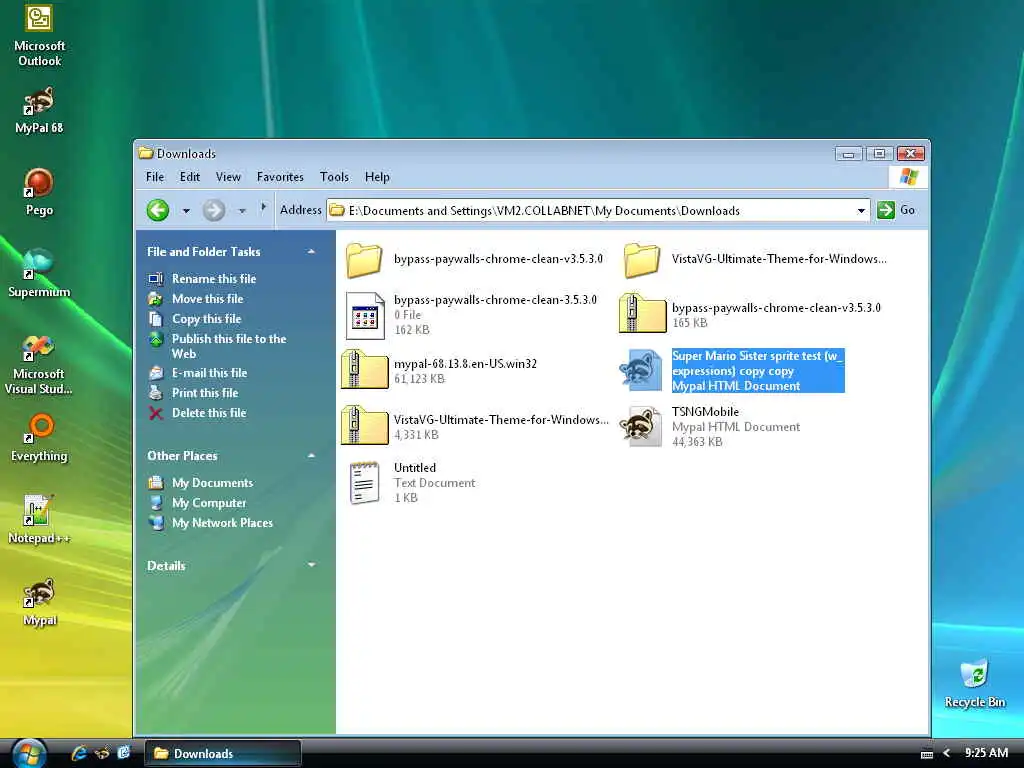Select bypass-paywalls-chrome-clean-3.5.3.0 file icon (162 KB)
Image resolution: width=1024 pixels, height=768 pixels.
(x=364, y=315)
